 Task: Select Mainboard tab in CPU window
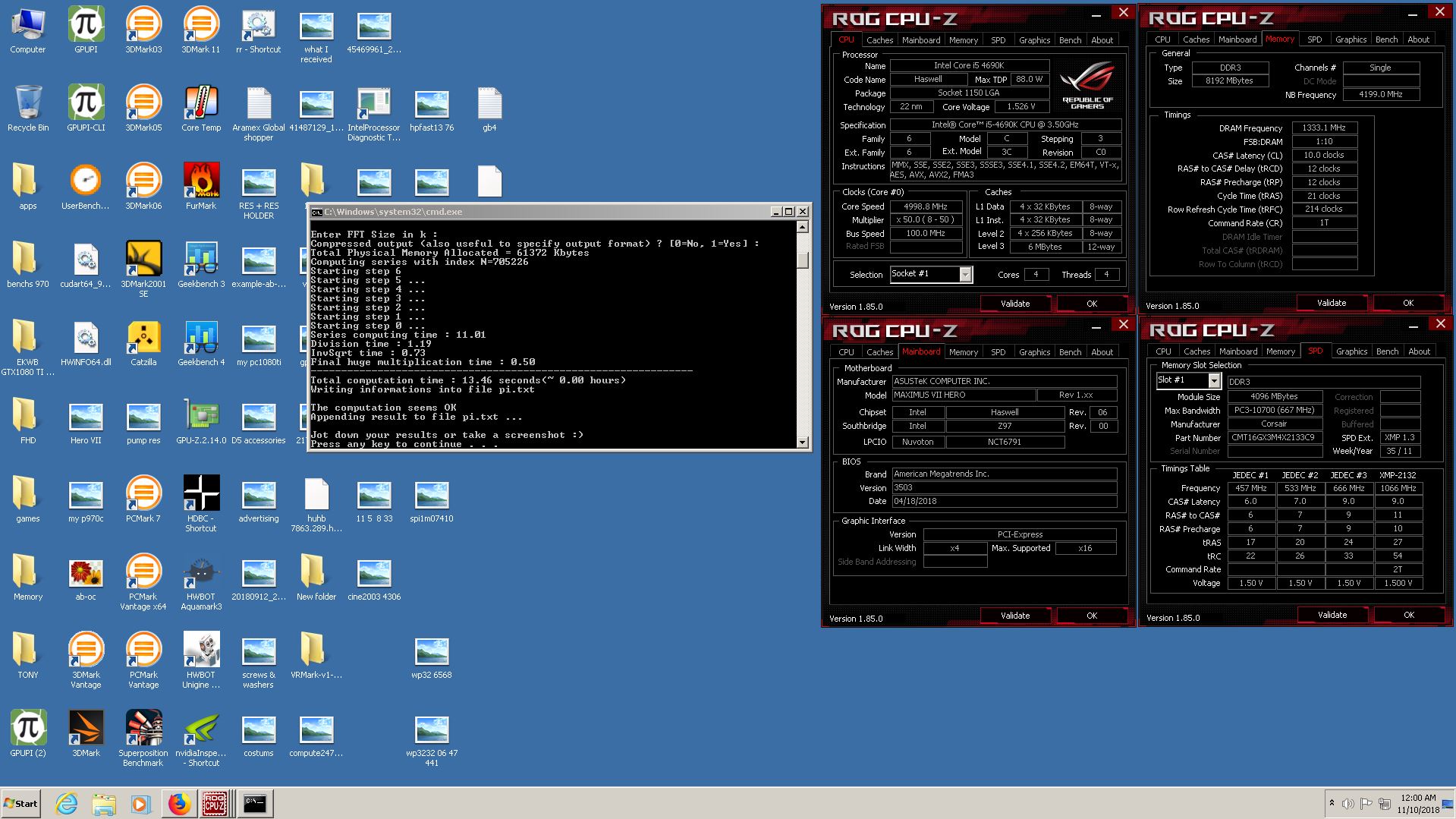point(921,40)
